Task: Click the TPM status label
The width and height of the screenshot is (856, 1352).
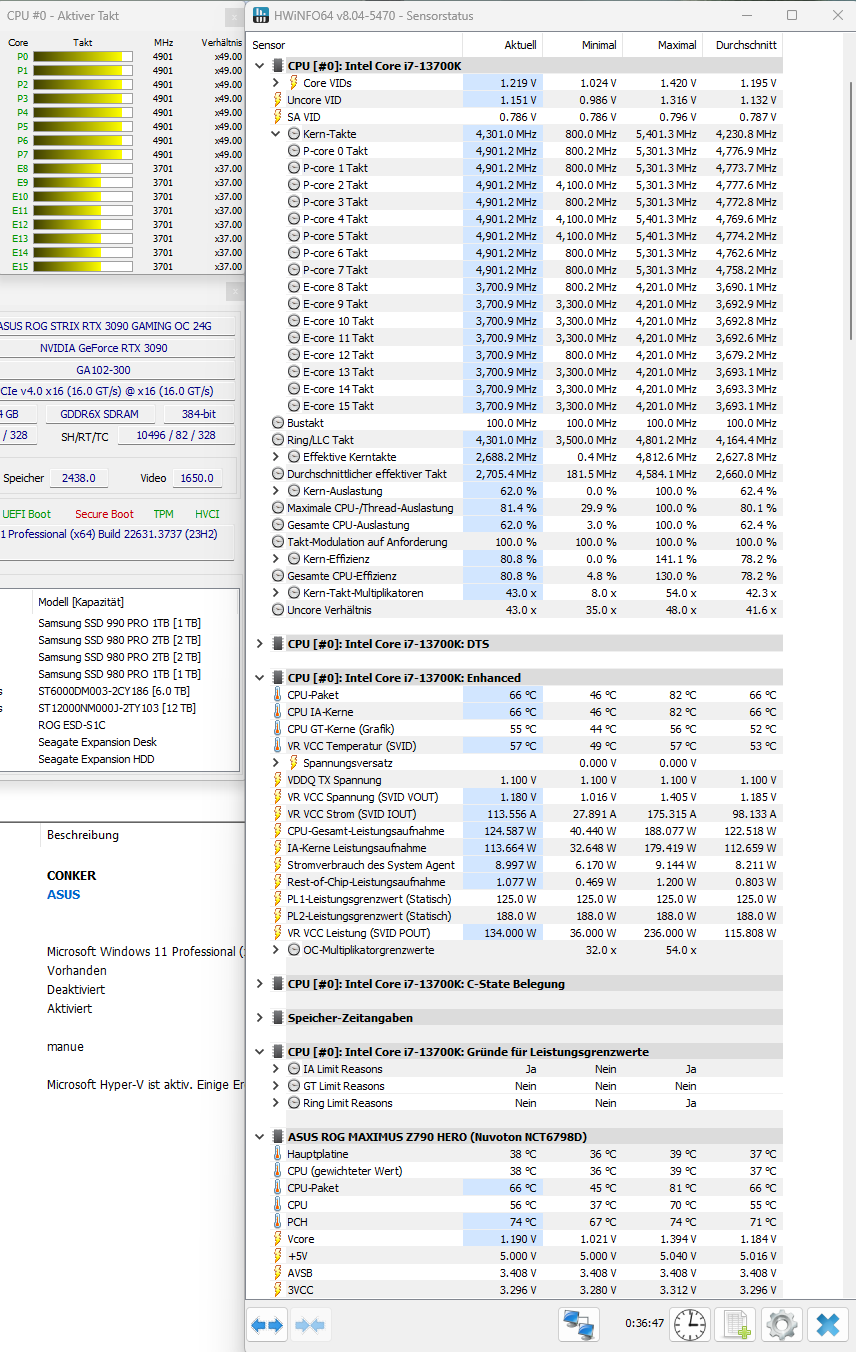Action: (x=163, y=514)
